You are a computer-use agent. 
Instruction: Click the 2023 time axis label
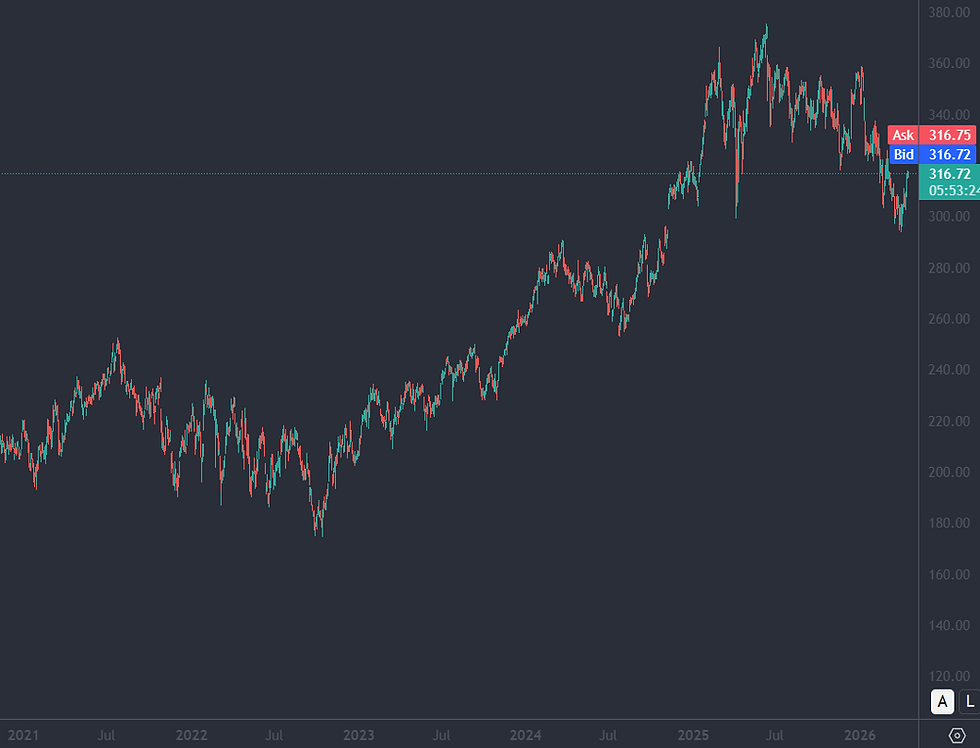click(358, 736)
